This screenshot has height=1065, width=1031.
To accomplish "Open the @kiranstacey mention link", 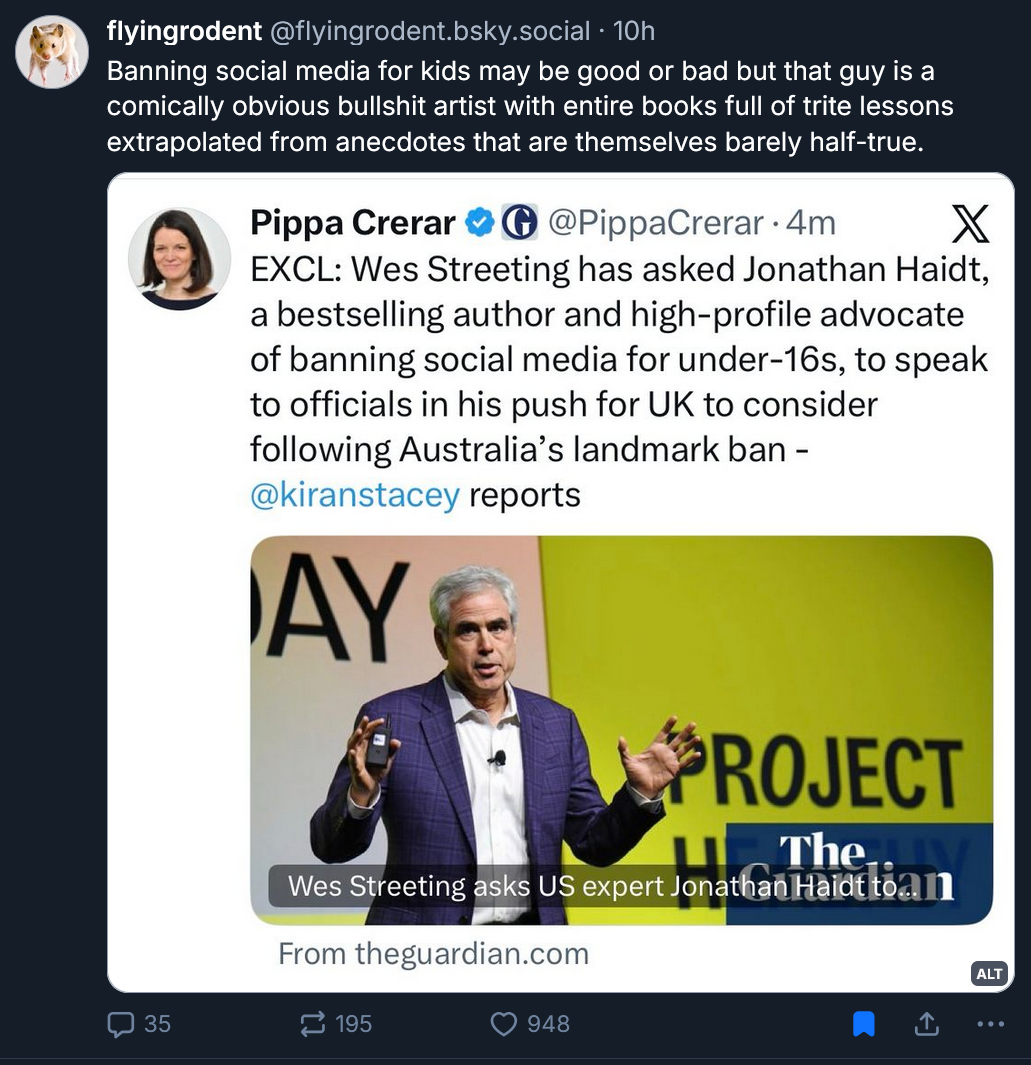I will tap(355, 495).
